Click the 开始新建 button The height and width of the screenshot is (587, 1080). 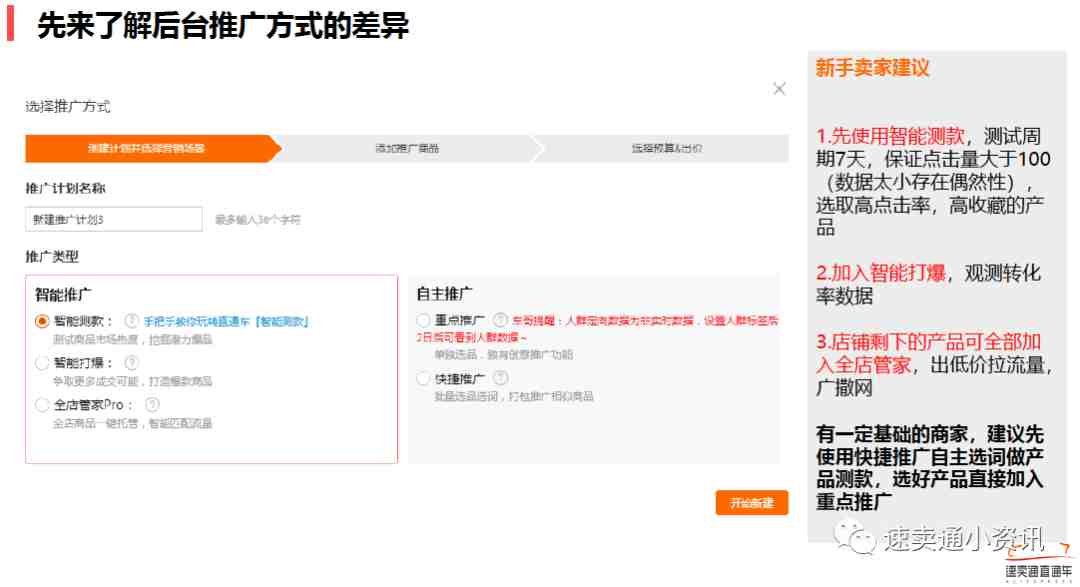(751, 502)
